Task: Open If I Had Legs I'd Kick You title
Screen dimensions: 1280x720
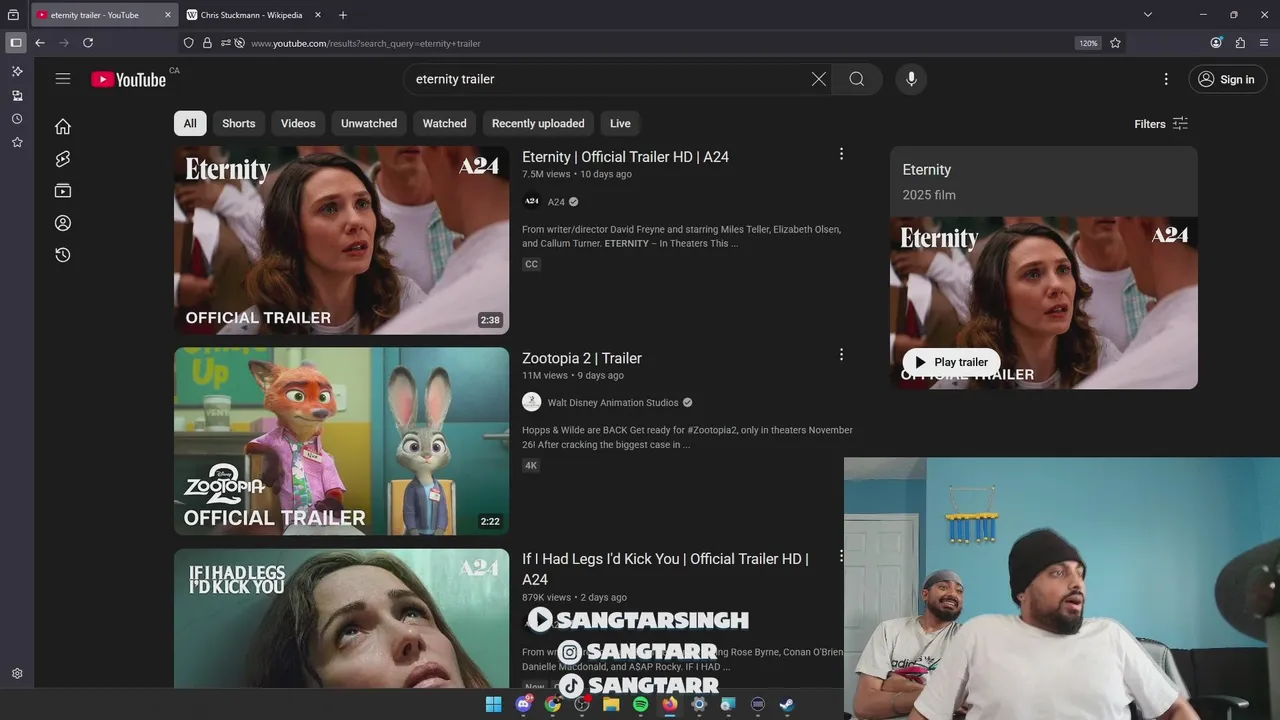Action: pos(665,569)
